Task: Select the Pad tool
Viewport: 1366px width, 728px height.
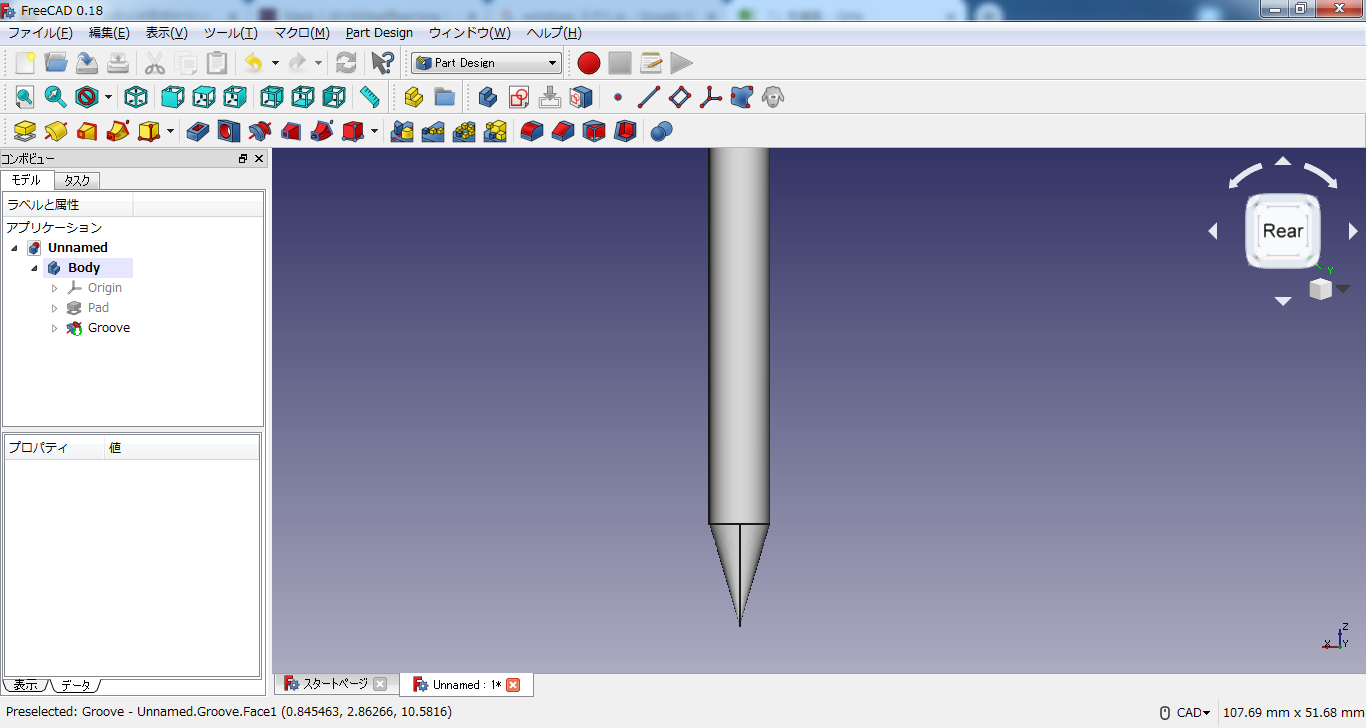Action: [25, 131]
